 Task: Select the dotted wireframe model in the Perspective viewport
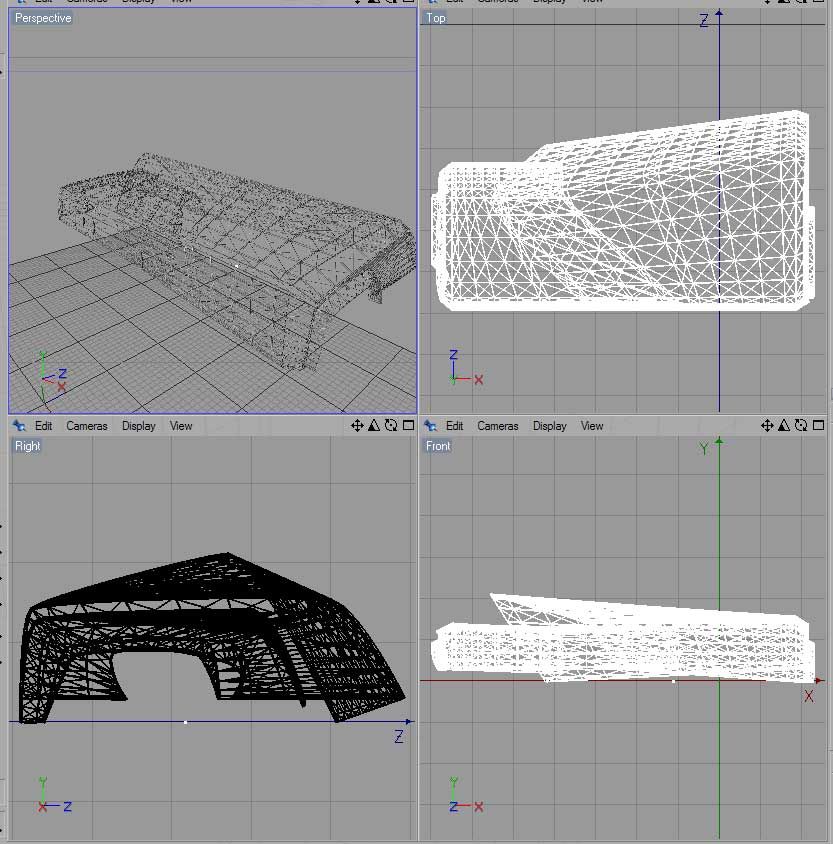point(237,261)
